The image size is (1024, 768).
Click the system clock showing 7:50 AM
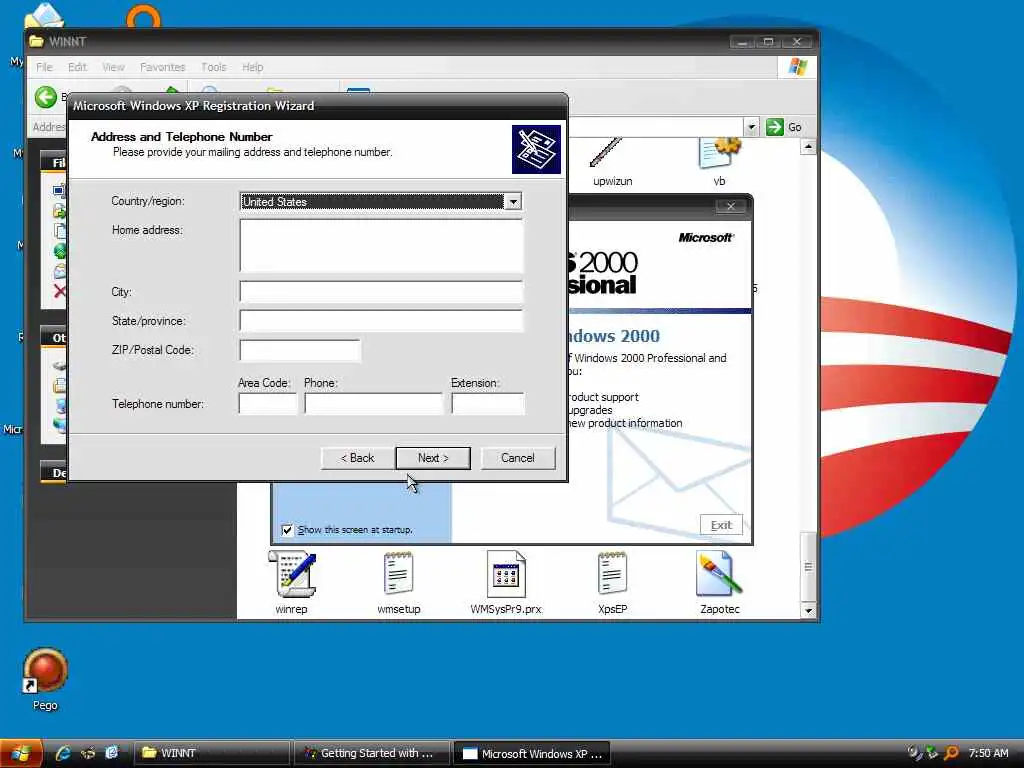click(x=989, y=753)
